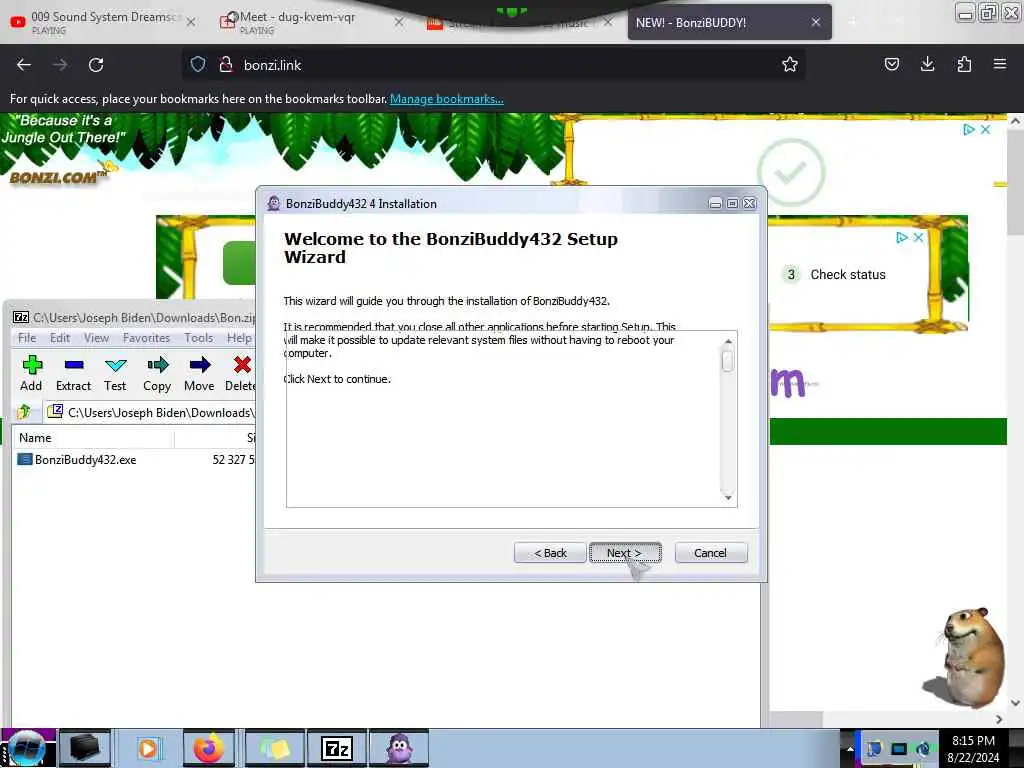
Task: Open the 7-Zip File menu
Action: point(27,338)
